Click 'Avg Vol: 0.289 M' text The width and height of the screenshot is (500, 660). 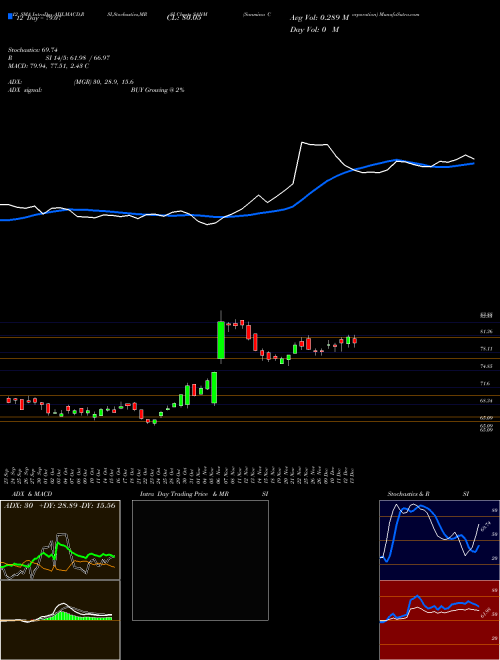pyautogui.click(x=319, y=18)
